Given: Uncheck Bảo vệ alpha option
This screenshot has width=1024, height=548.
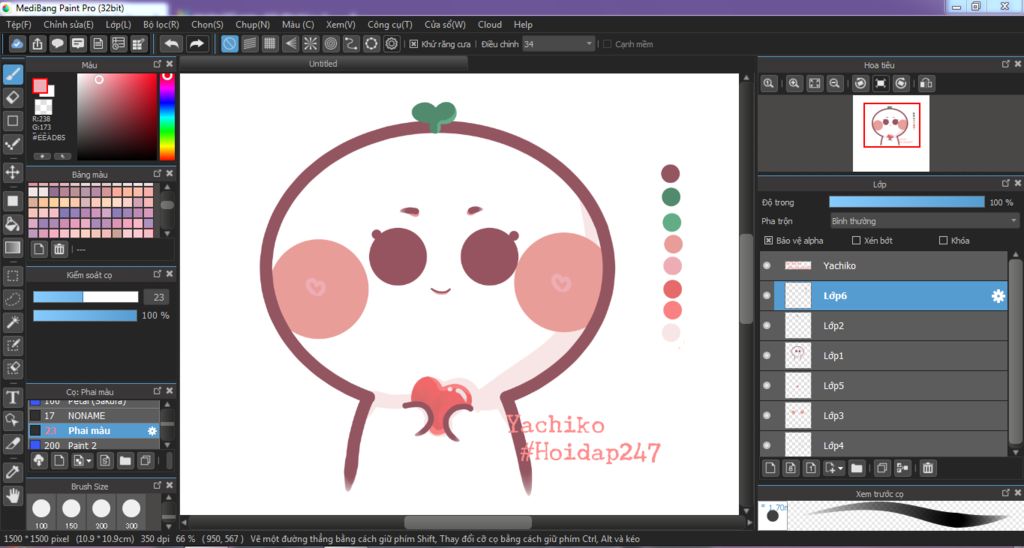Looking at the screenshot, I should tap(768, 240).
